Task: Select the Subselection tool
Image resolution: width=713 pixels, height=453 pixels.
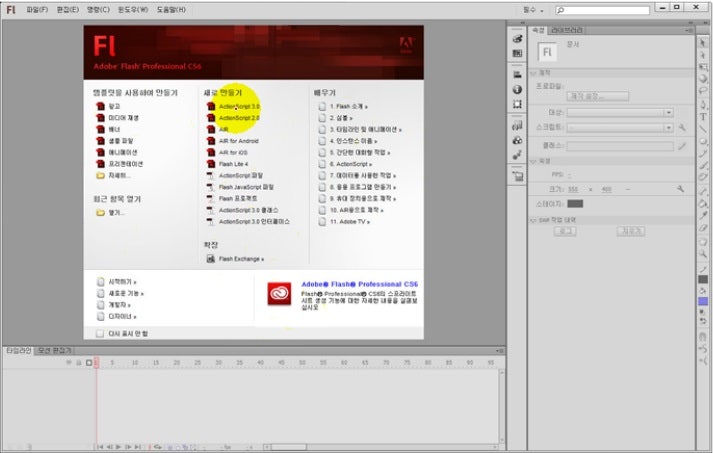Action: click(703, 55)
